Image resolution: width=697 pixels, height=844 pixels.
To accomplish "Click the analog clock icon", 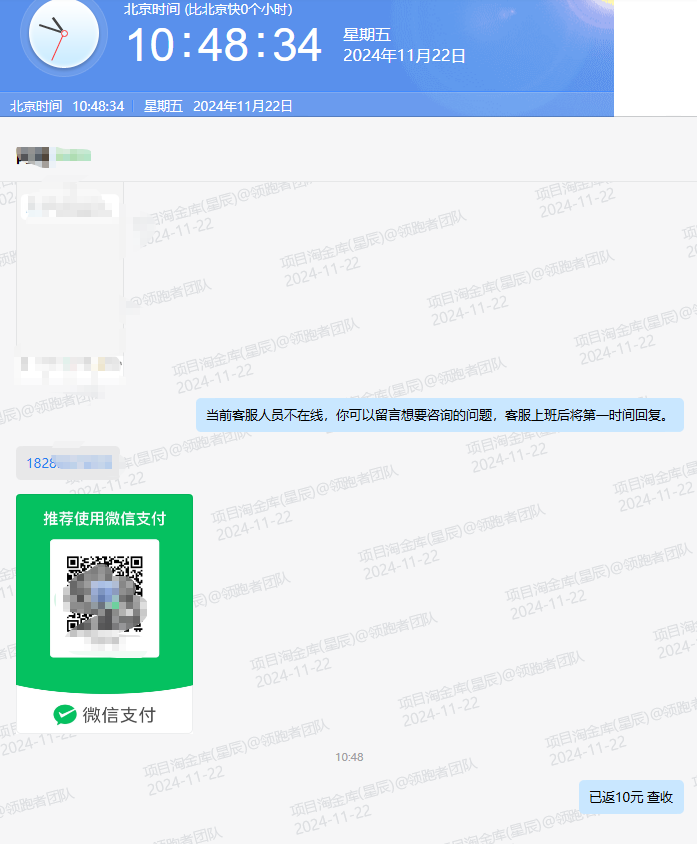I will pos(63,36).
